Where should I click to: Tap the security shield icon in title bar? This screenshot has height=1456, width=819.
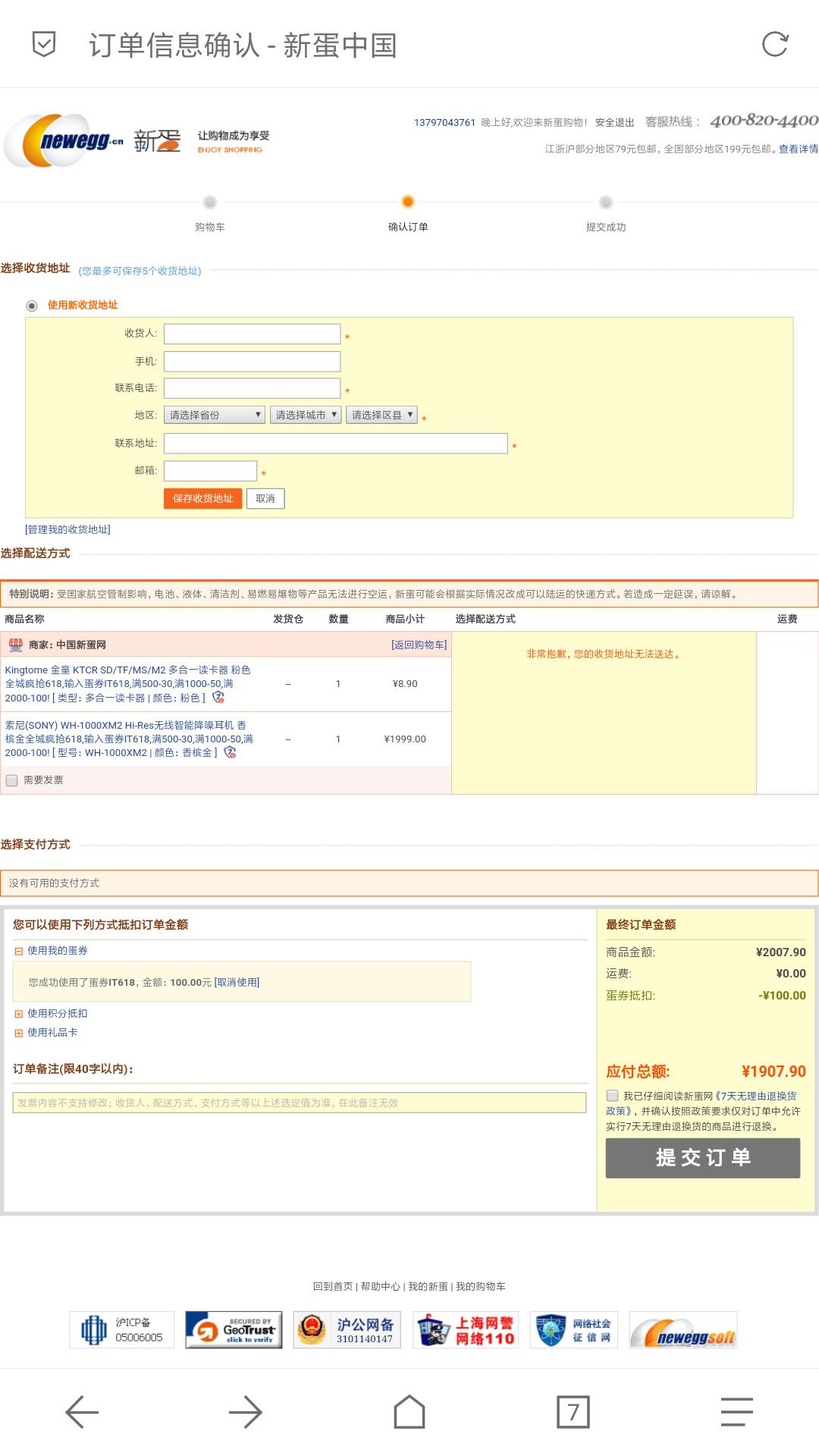click(x=44, y=45)
